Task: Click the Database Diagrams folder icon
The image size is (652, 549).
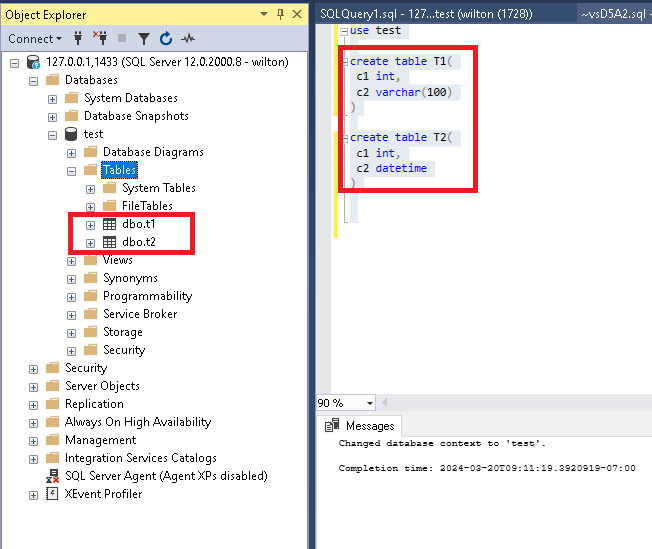Action: [x=90, y=152]
